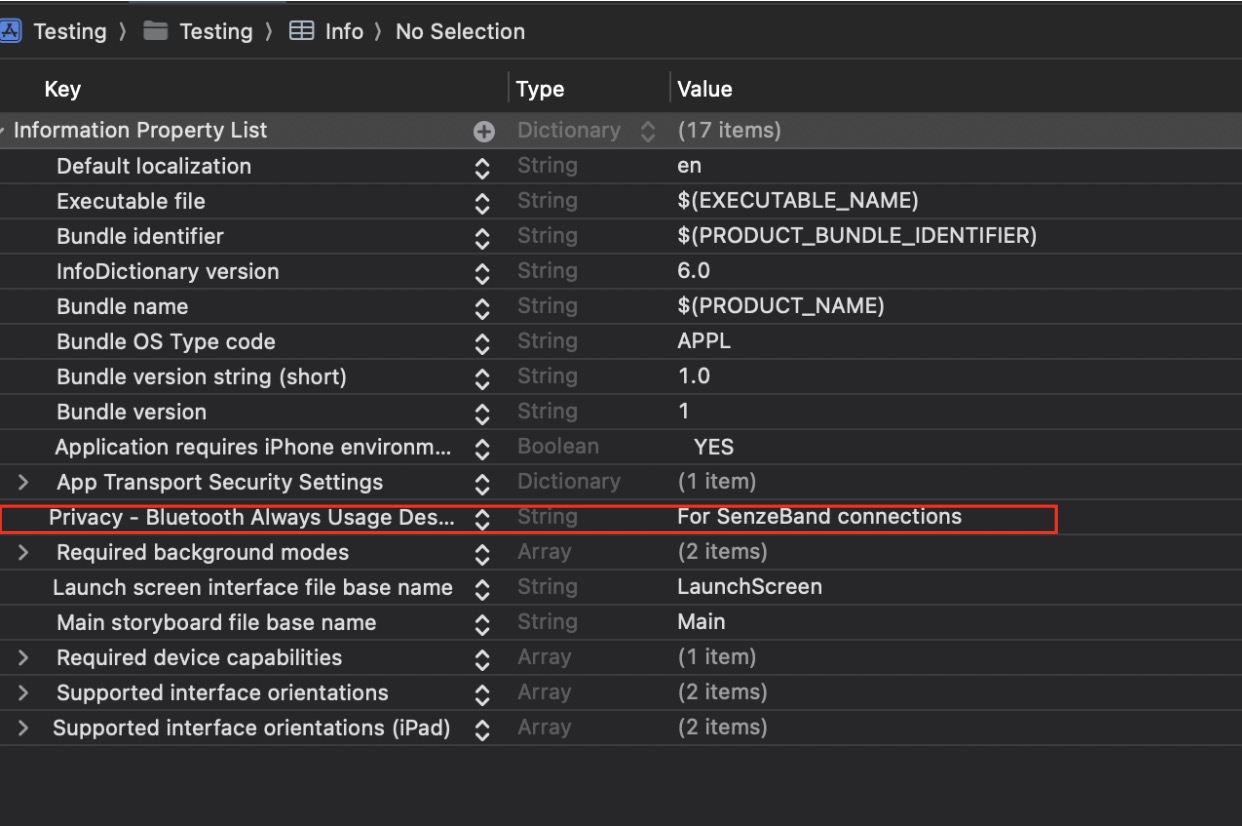Expand the Required background modes array
This screenshot has height=826, width=1242.
tap(21, 551)
